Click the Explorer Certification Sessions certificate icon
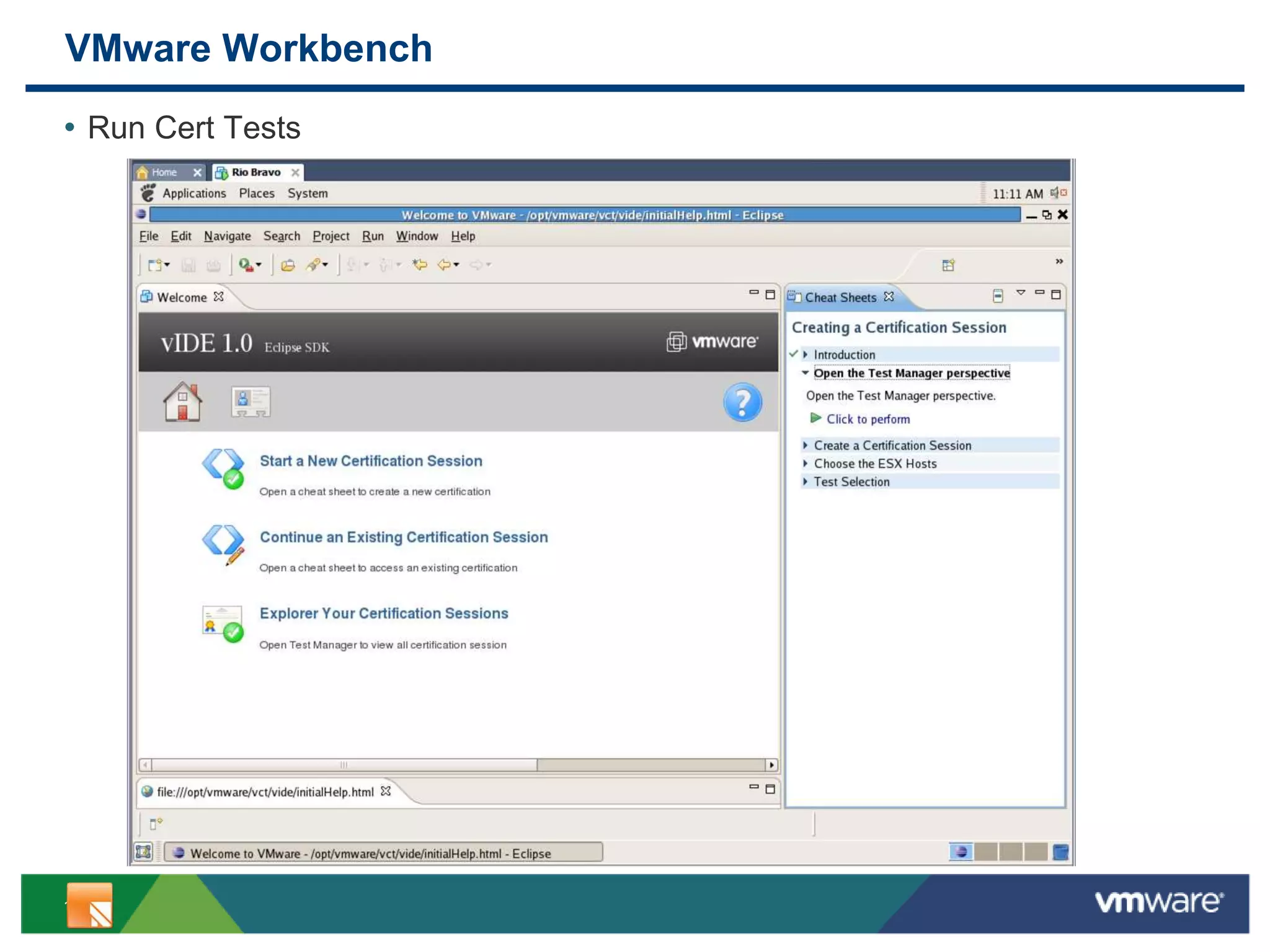 [223, 624]
